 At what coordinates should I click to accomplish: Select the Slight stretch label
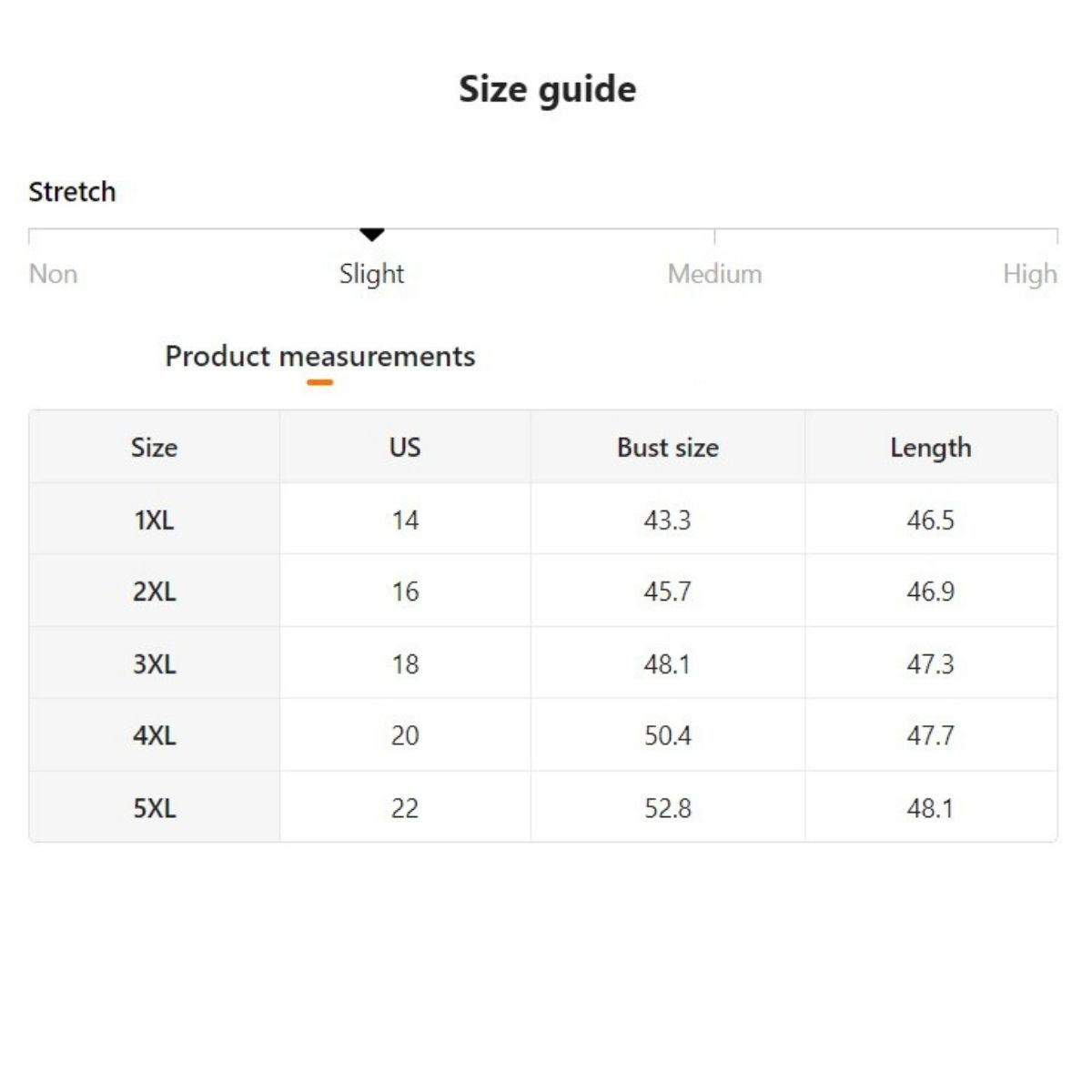(x=371, y=274)
